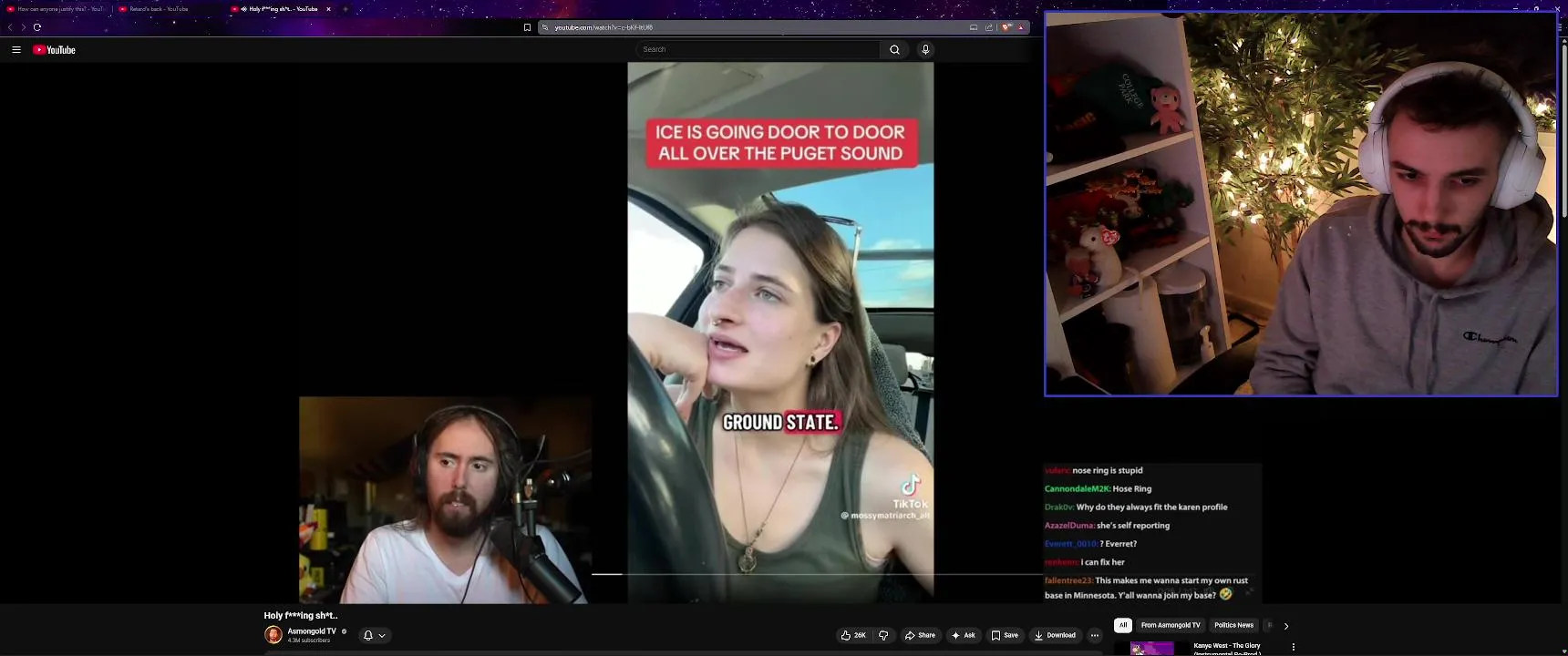1568x656 pixels.
Task: Focus the YouTube search field
Action: point(758,49)
